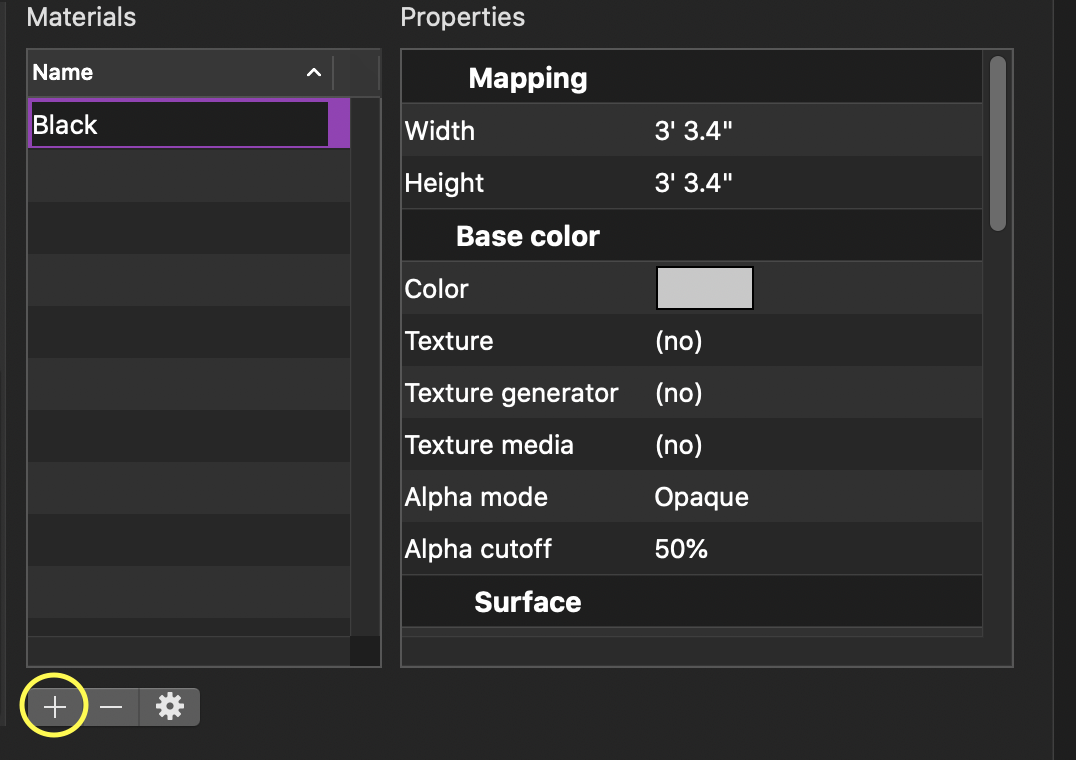1076x760 pixels.
Task: Click the Texture generator label
Action: [511, 393]
